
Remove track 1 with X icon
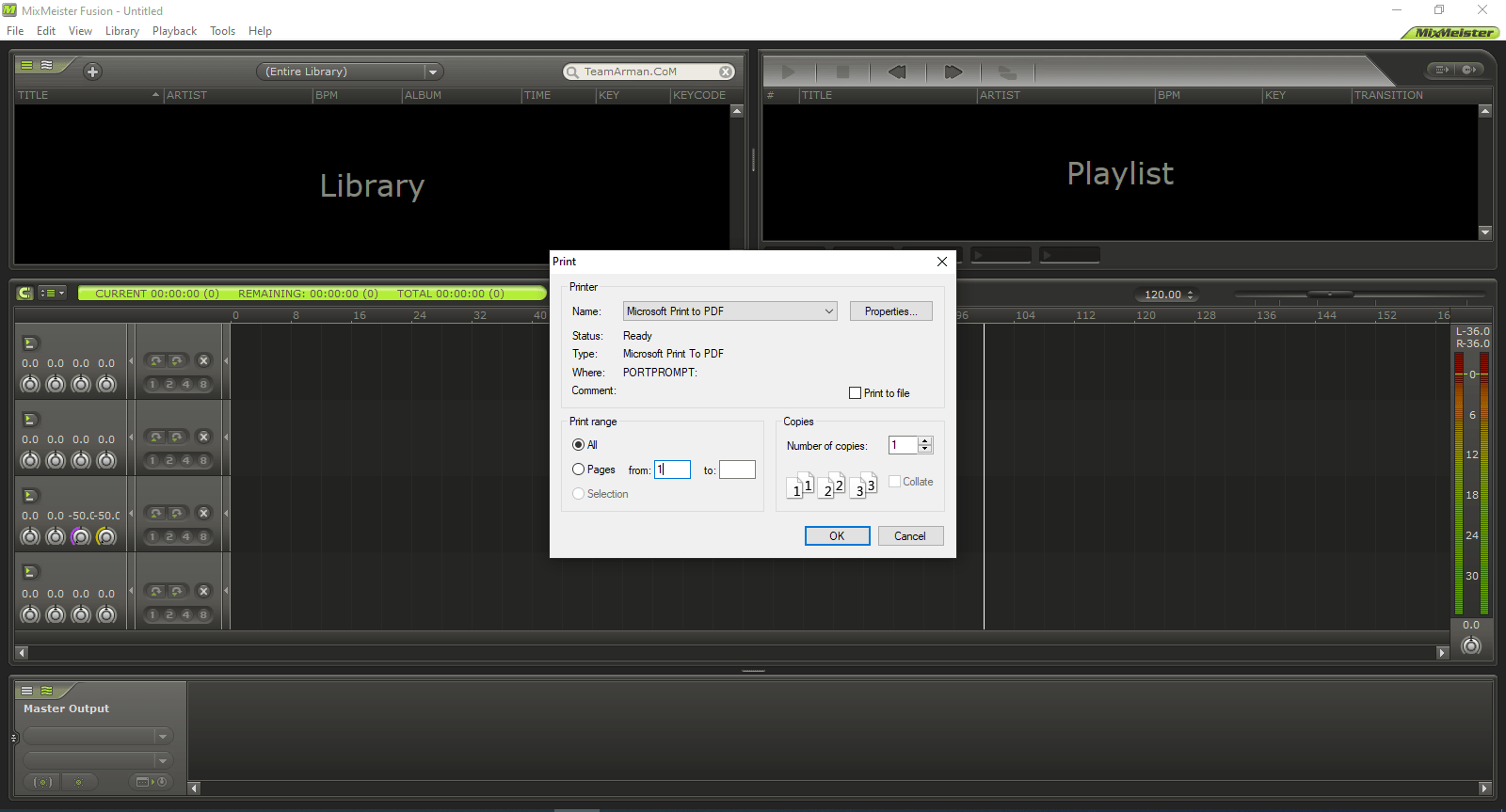[x=203, y=360]
